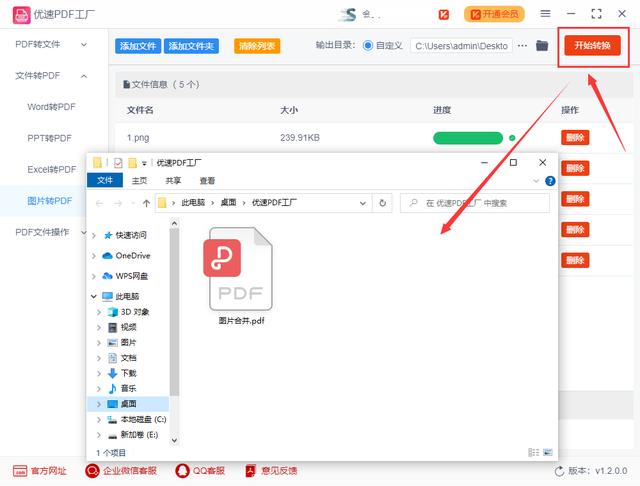Open the 主页 ribbon tab

coord(139,180)
